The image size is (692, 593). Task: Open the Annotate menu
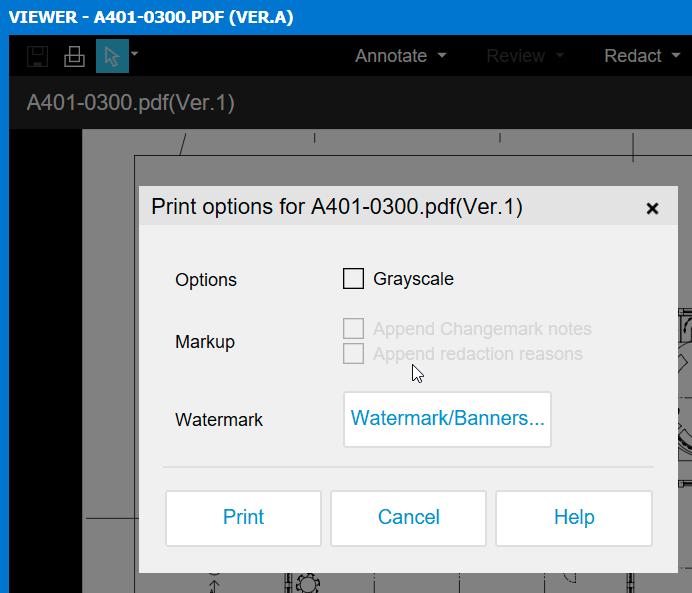pyautogui.click(x=401, y=56)
